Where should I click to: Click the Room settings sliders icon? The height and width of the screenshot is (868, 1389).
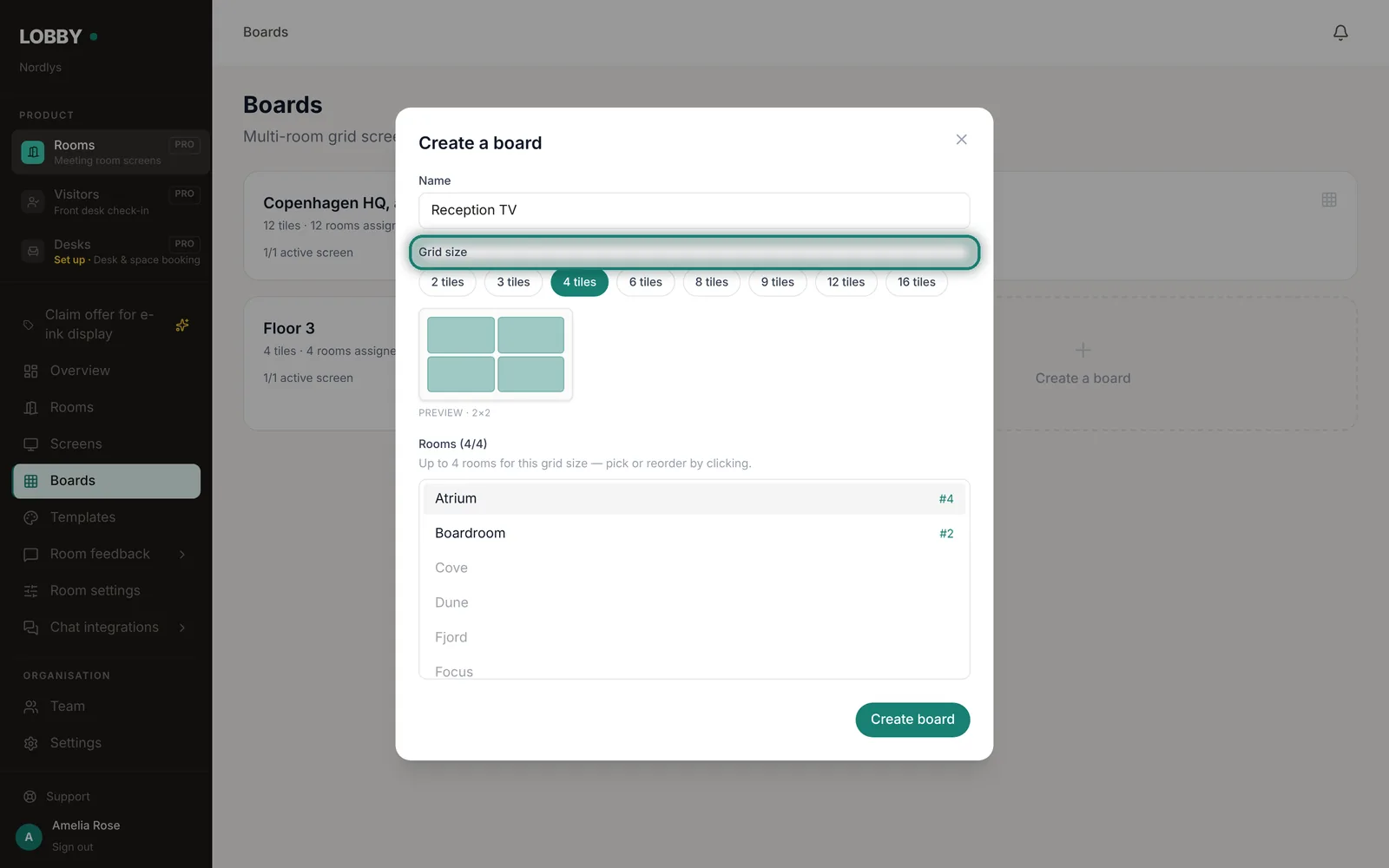pyautogui.click(x=31, y=591)
